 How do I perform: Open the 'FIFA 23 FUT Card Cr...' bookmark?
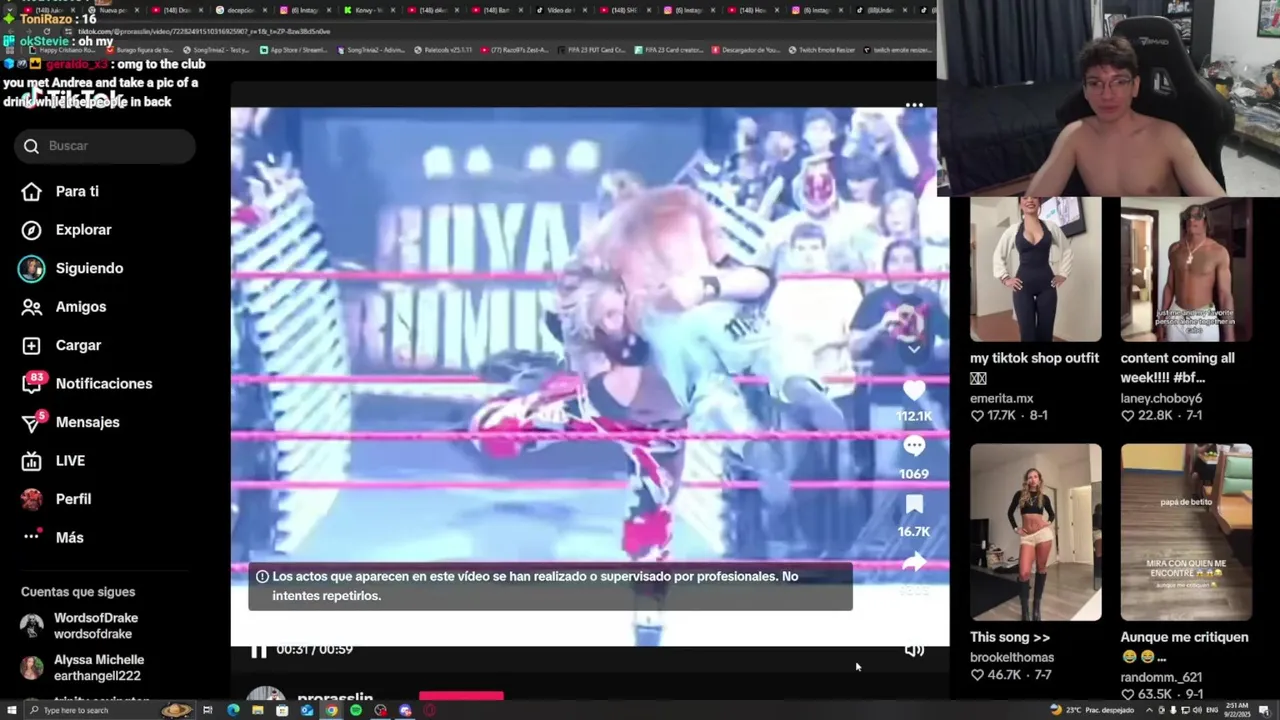tap(593, 50)
